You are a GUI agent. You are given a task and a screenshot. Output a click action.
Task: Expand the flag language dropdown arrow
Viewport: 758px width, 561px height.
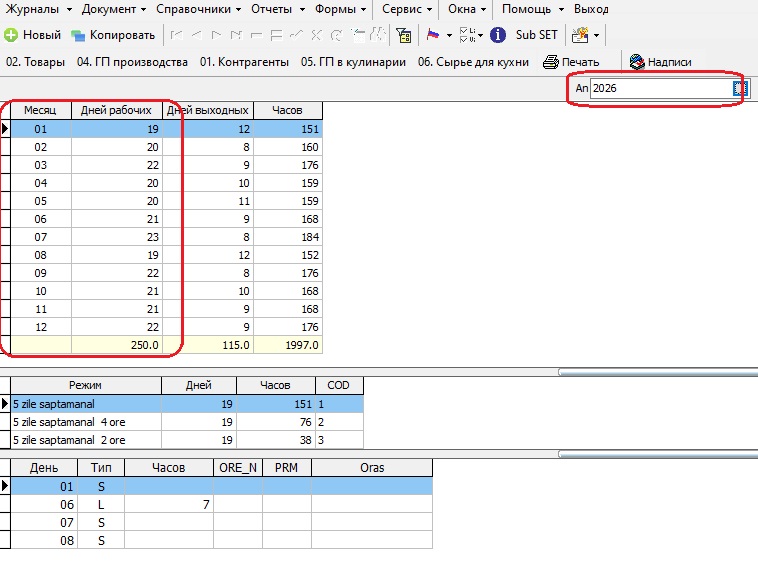449,35
